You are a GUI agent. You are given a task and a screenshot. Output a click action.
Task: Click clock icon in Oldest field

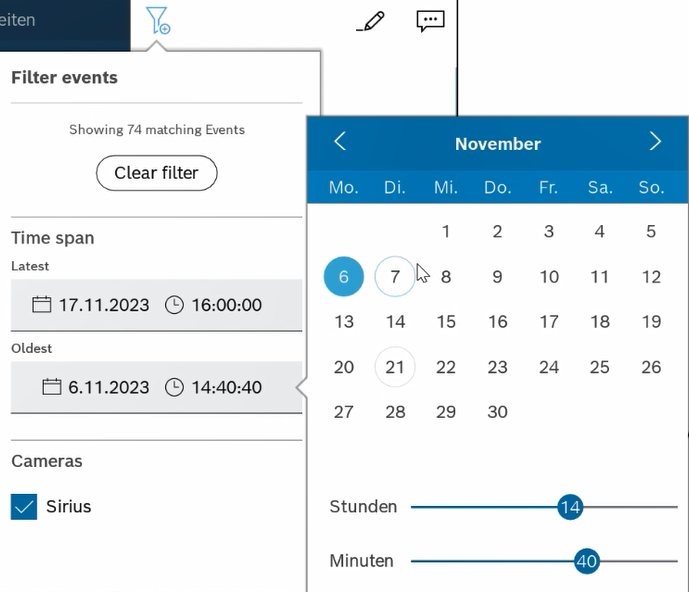(174, 387)
